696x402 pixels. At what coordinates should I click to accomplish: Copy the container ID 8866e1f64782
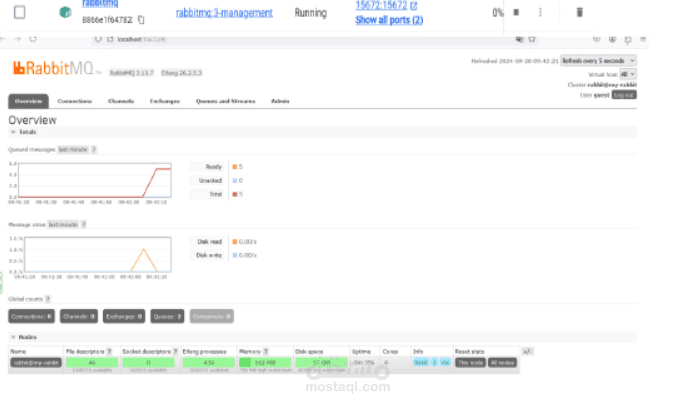click(141, 20)
